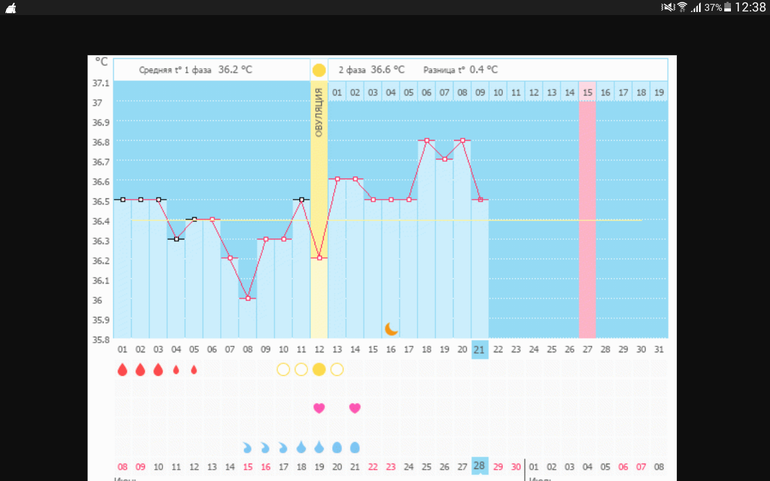Tap the yellow ovulation sun icon in header

[x=319, y=70]
